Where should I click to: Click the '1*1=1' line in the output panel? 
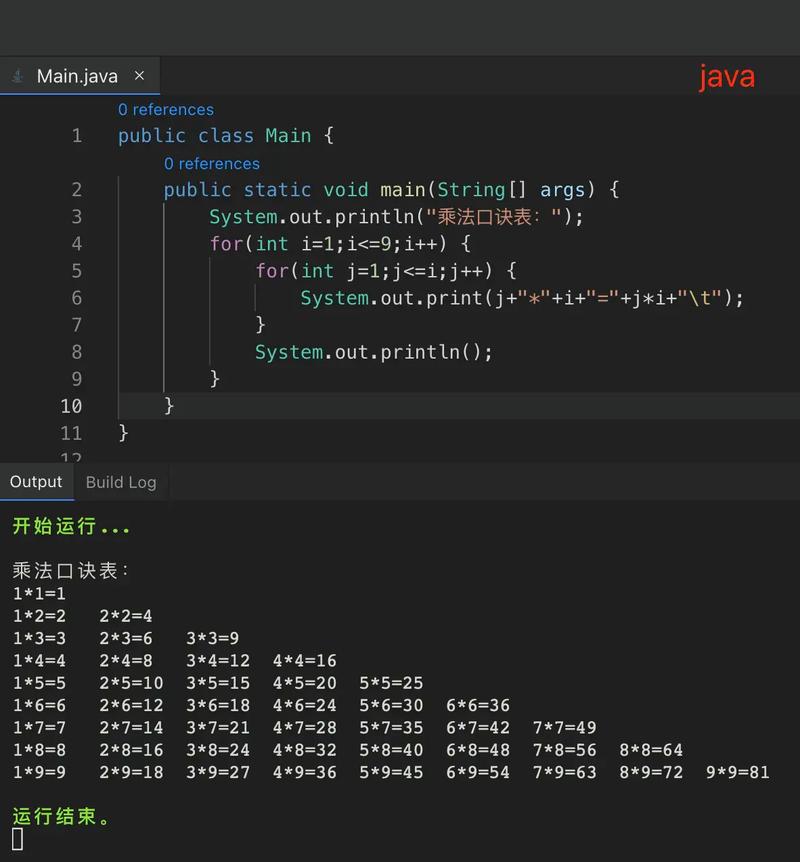pyautogui.click(x=35, y=593)
